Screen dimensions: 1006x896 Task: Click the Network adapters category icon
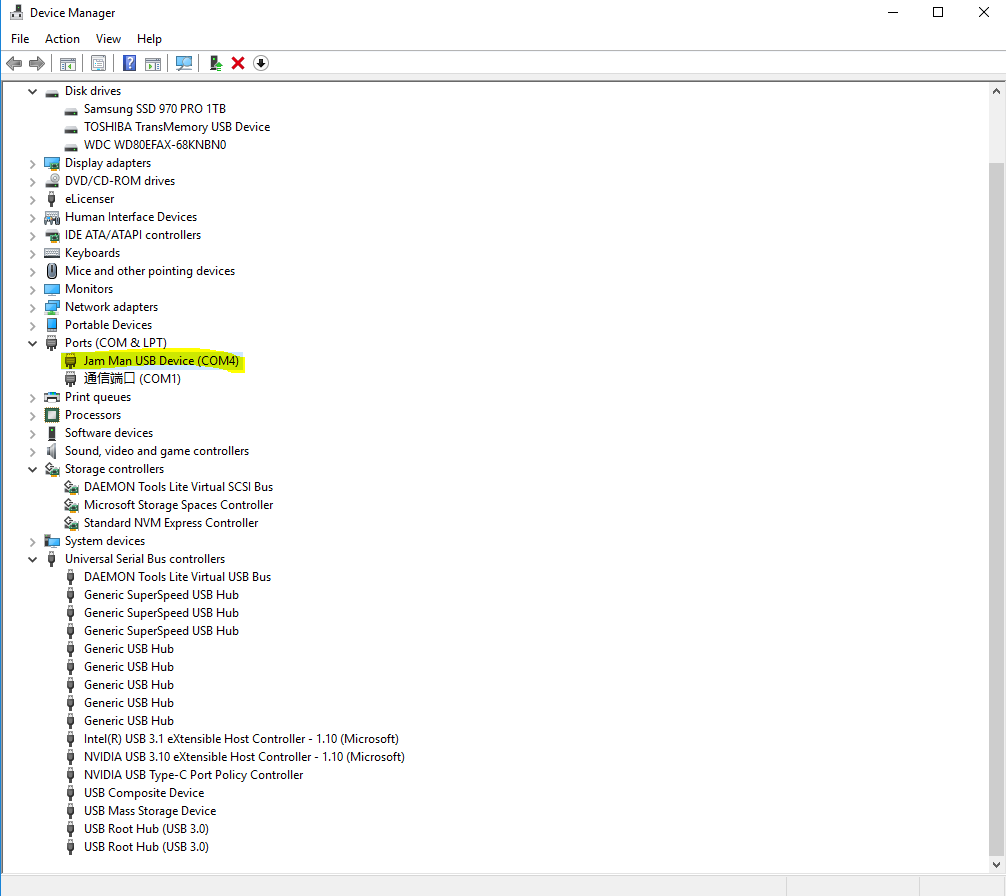(52, 307)
